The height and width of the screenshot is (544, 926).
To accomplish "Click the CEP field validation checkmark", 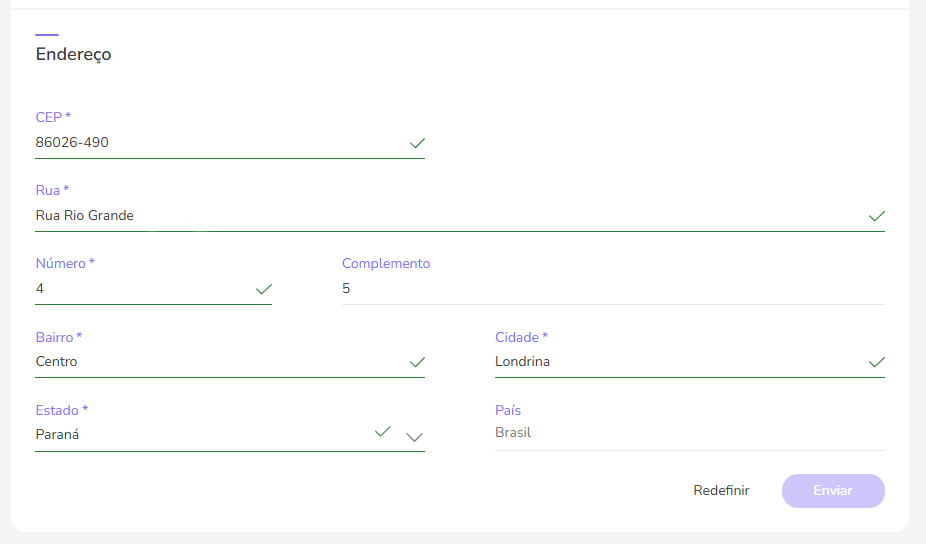I will 417,143.
